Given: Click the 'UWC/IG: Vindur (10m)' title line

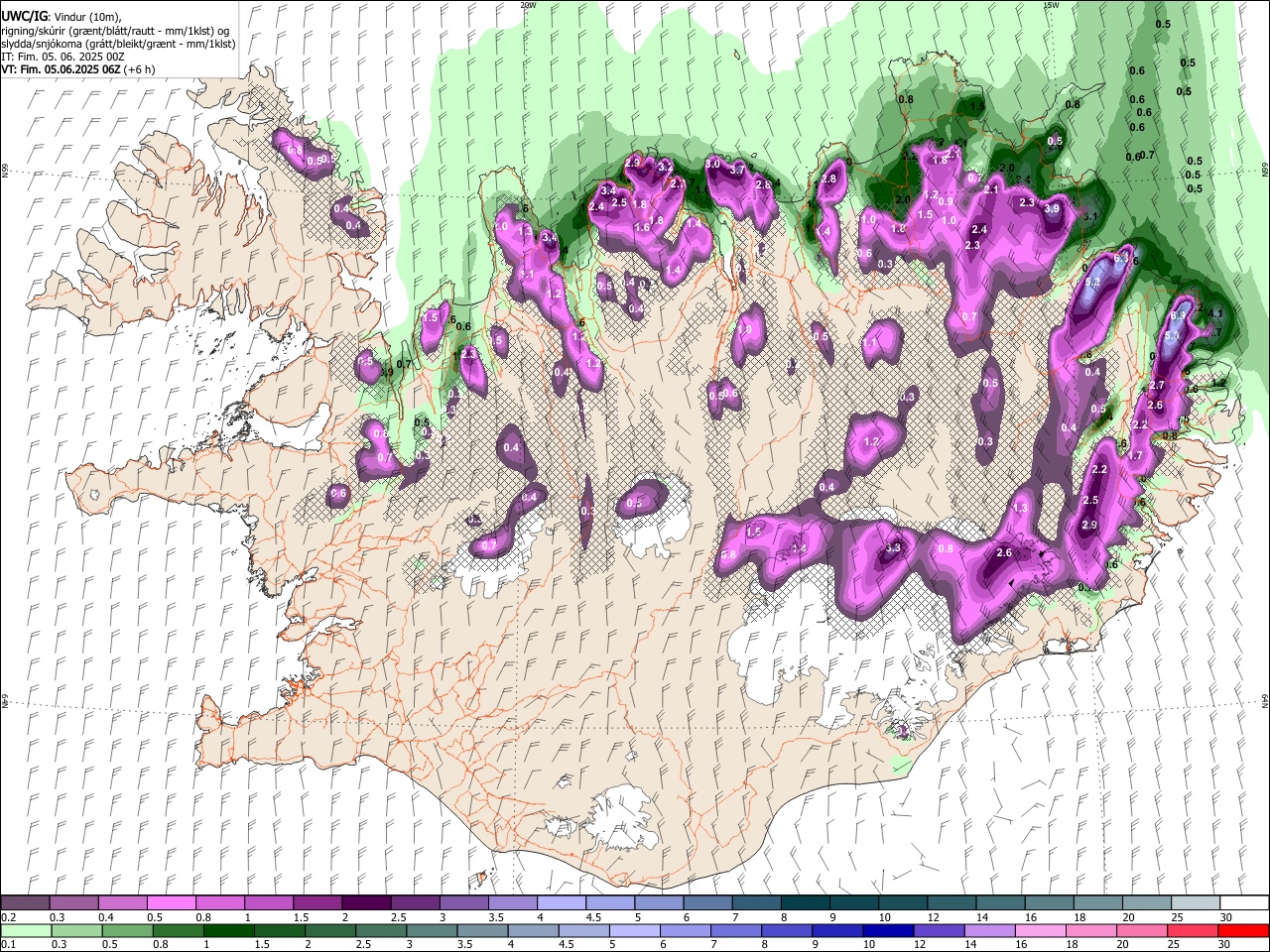Looking at the screenshot, I should [x=60, y=17].
